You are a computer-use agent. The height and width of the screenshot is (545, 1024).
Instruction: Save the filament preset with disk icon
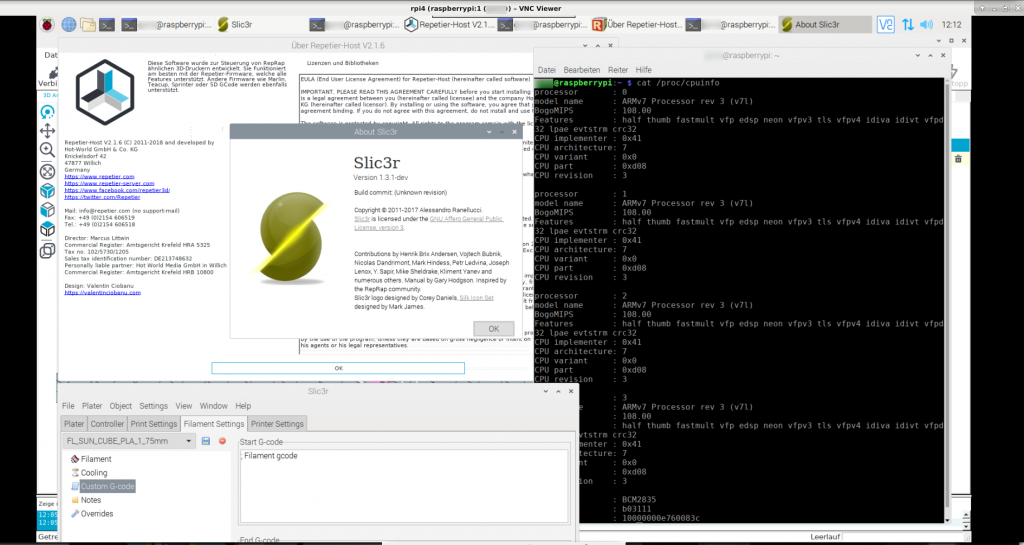(x=206, y=441)
